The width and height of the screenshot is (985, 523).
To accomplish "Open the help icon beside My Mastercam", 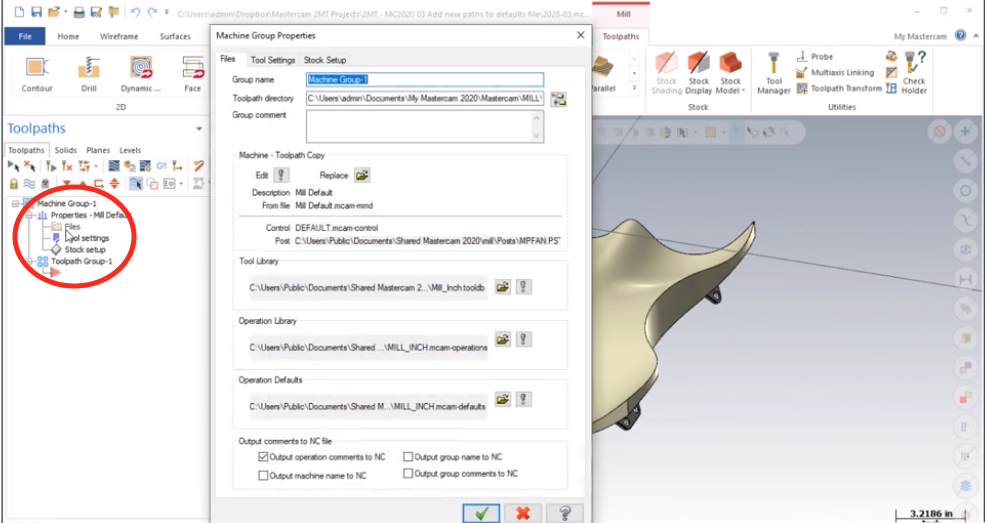I will 961,35.
